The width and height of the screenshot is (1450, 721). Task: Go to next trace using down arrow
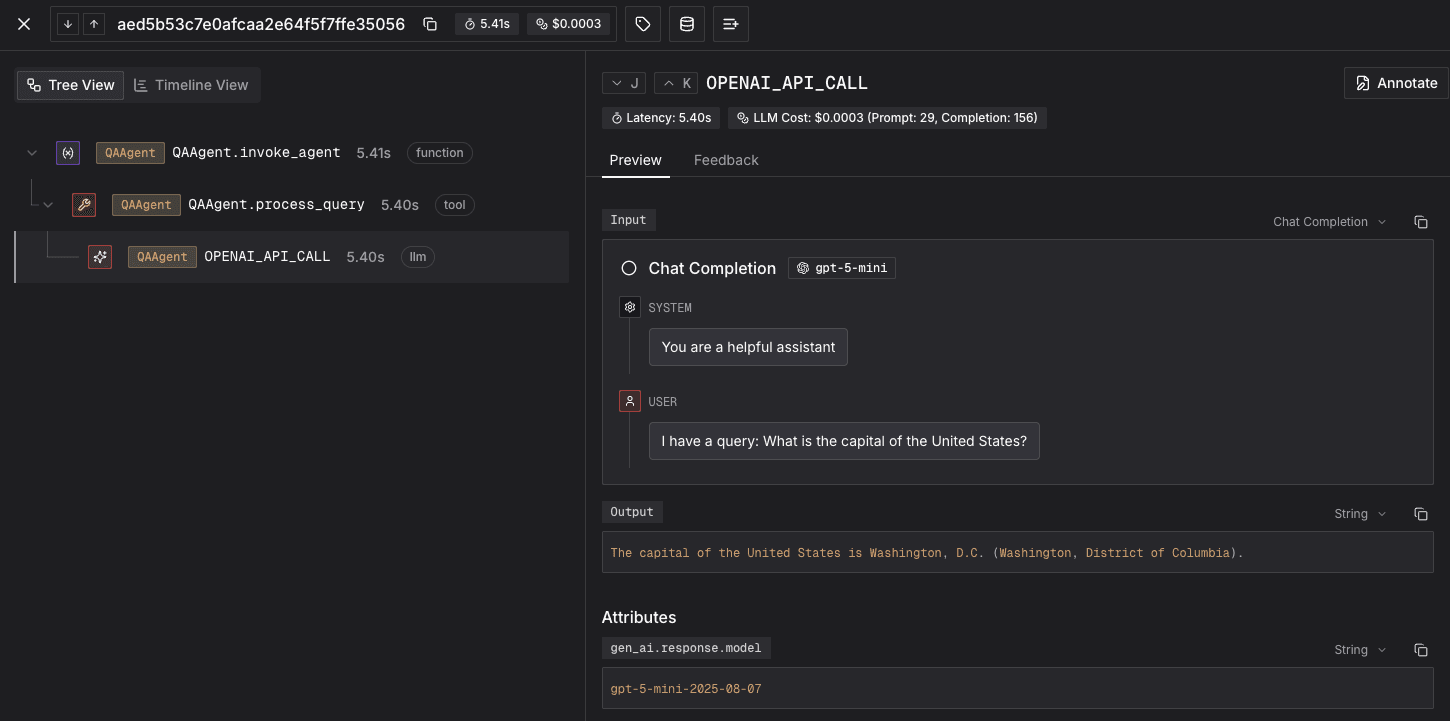click(x=68, y=24)
